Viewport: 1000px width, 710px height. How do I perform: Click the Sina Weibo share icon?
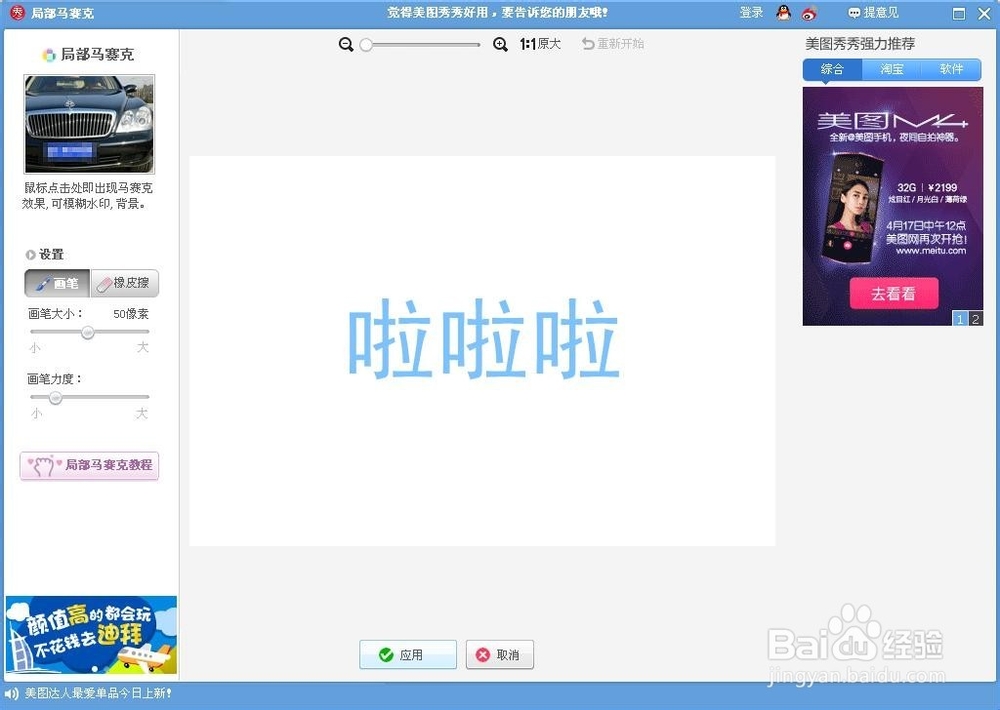808,13
